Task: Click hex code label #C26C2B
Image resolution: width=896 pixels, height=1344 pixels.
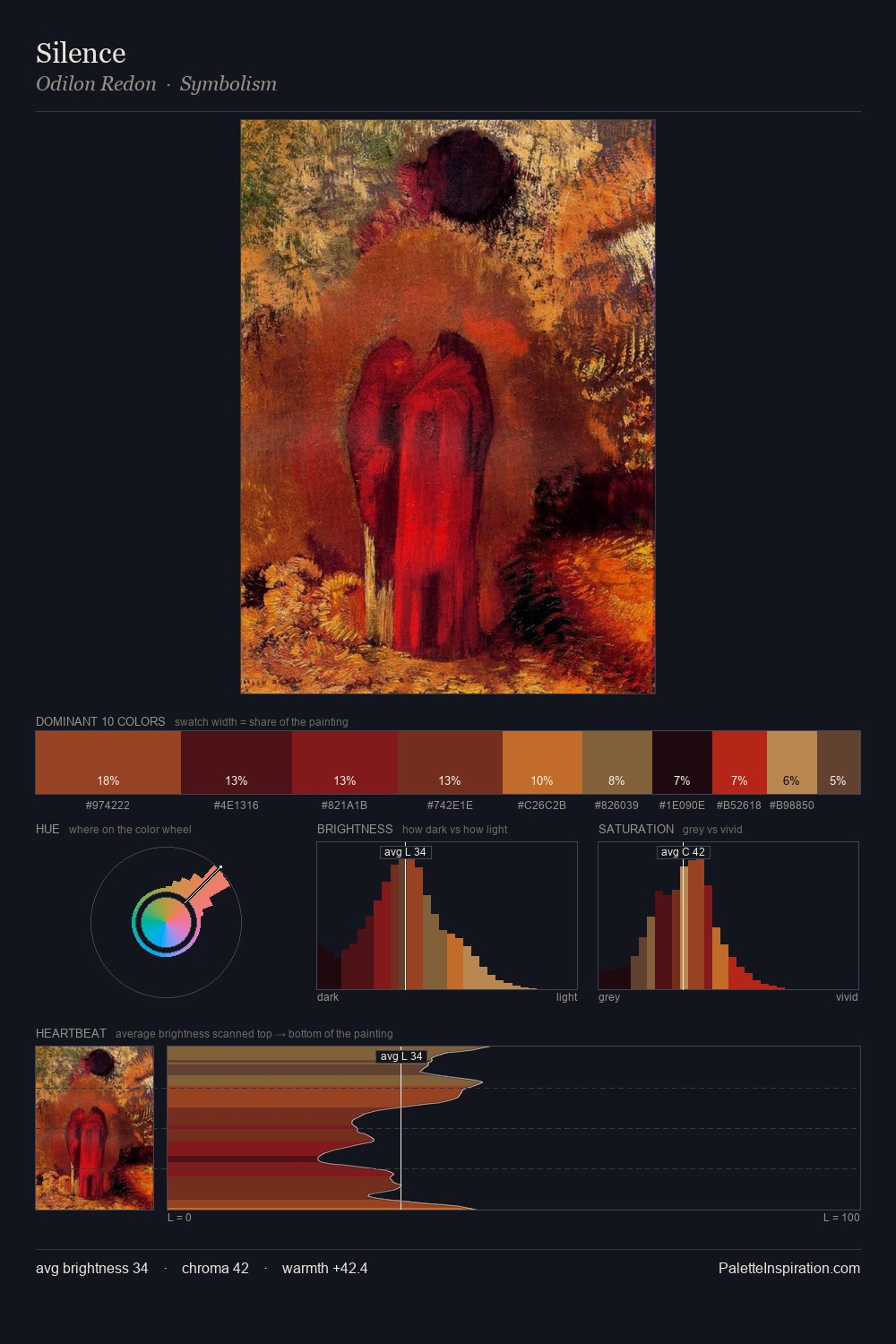Action: (542, 806)
